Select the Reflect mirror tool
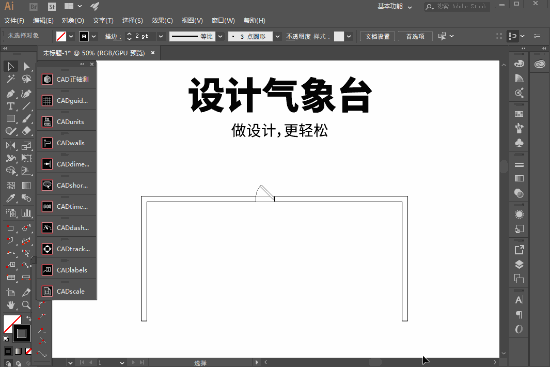Viewport: 550px width, 367px height. pyautogui.click(x=11, y=145)
